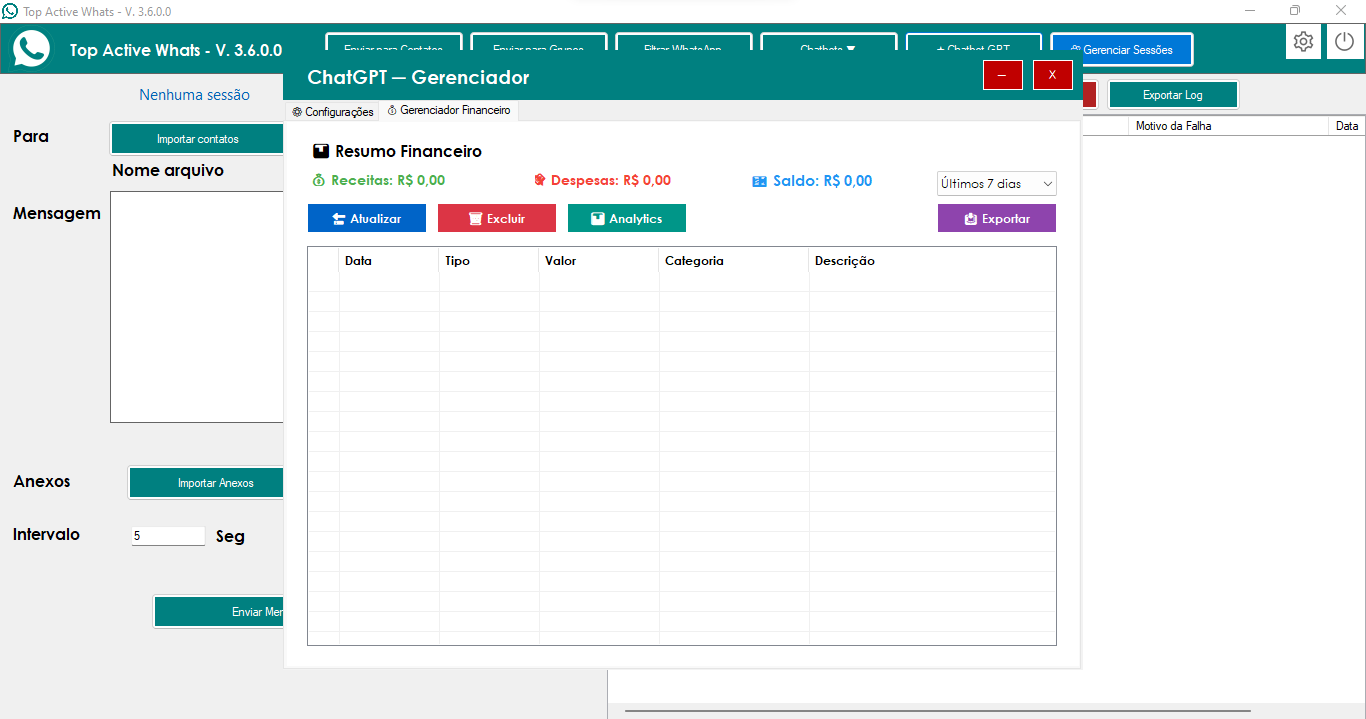The width and height of the screenshot is (1366, 719).
Task: Open the Analytics view
Action: [x=626, y=218]
